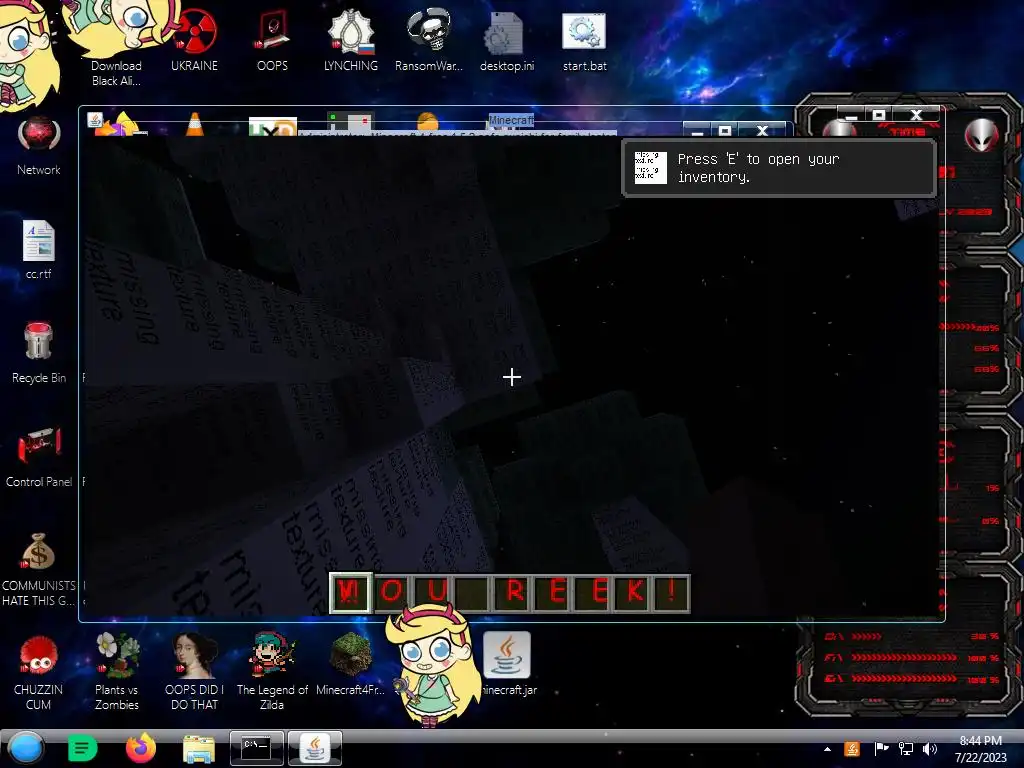Screen dimensions: 1024x768
Task: Switch to the Java taskbar button
Action: click(315, 748)
